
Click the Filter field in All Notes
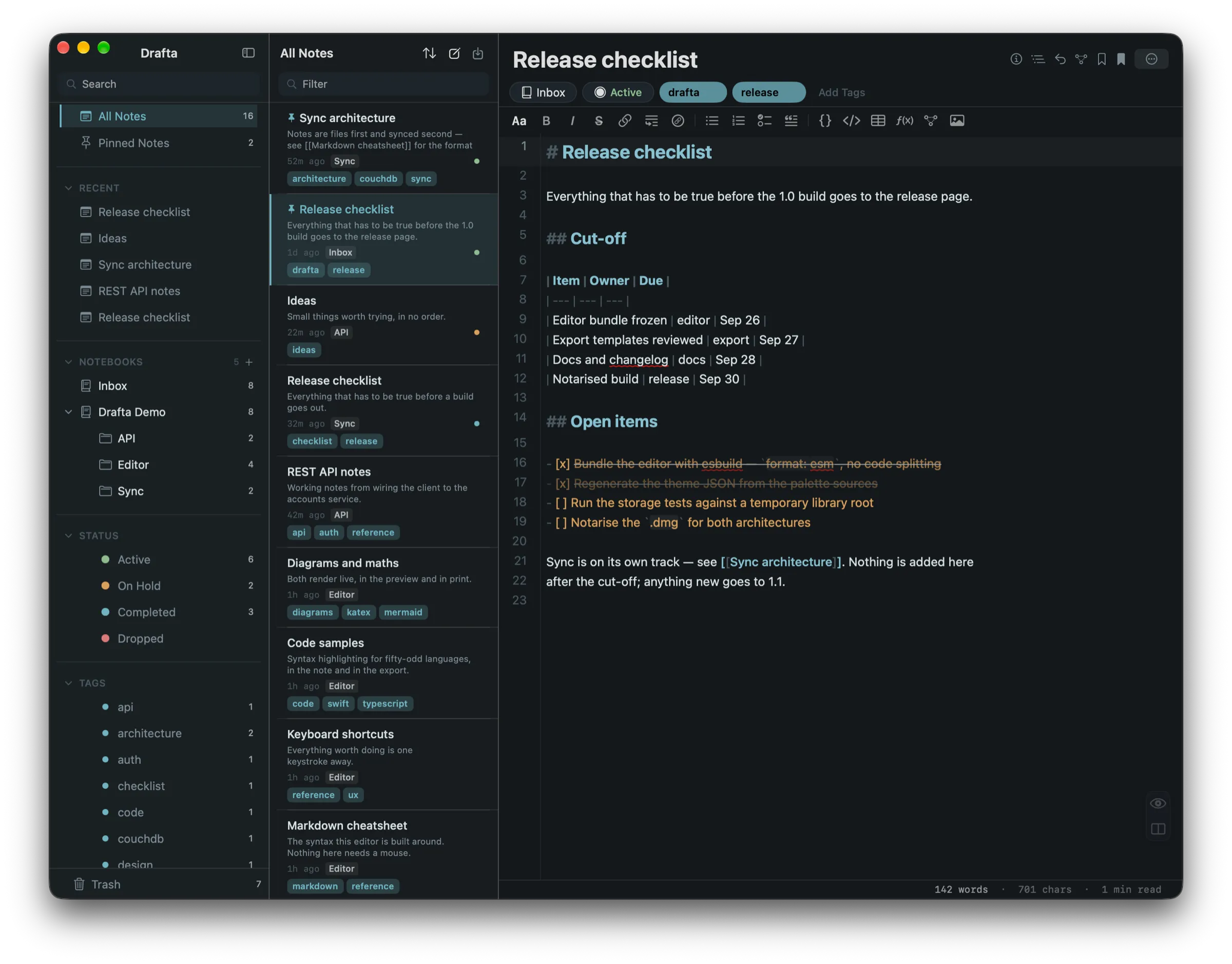[383, 84]
